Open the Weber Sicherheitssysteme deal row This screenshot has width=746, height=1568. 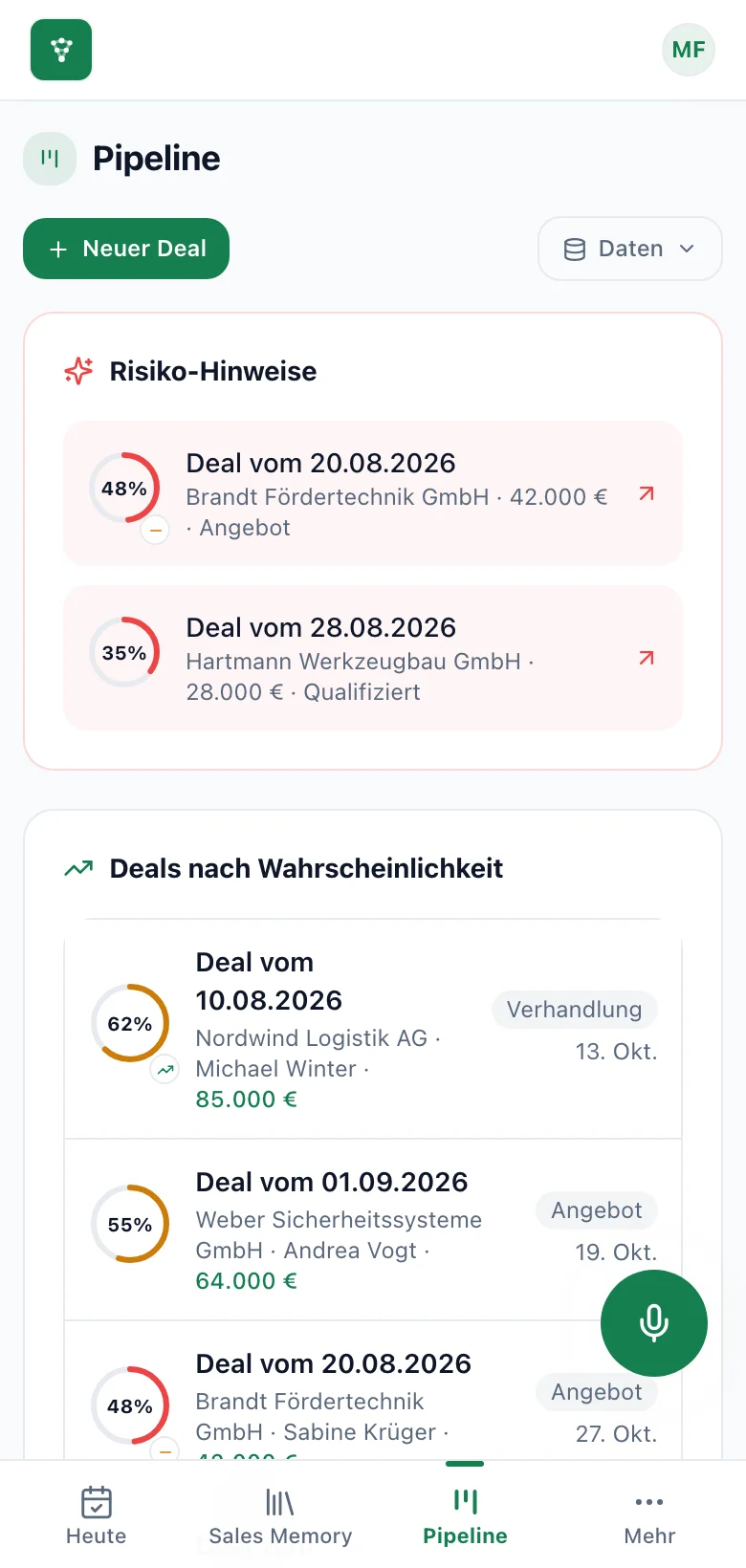[x=373, y=1230]
